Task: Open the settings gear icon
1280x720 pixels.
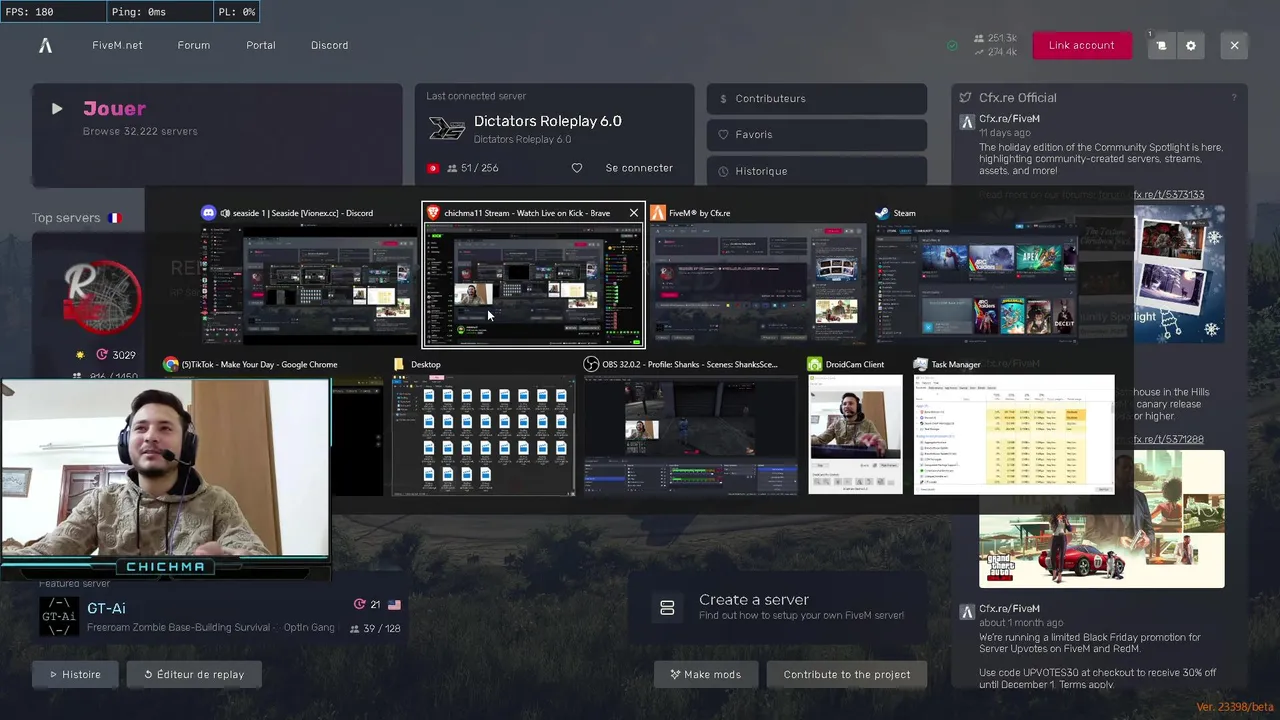Action: (1190, 45)
